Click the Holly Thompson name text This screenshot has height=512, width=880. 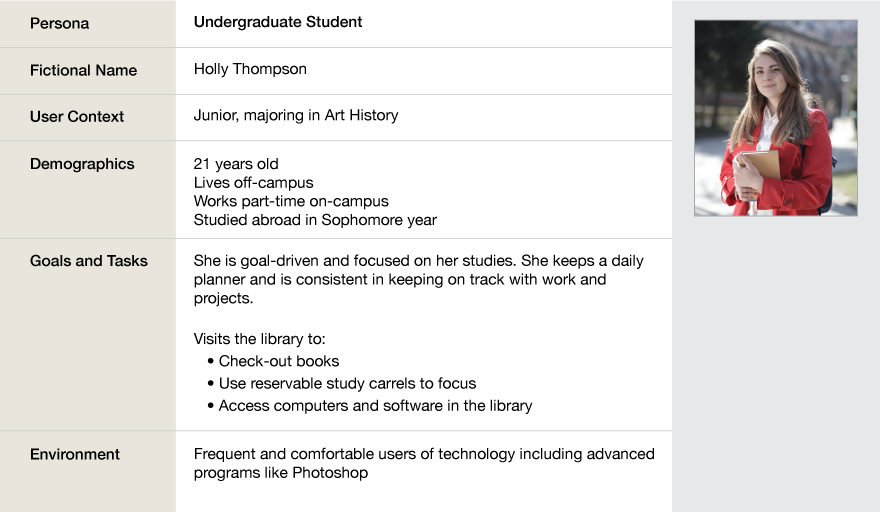pos(250,69)
